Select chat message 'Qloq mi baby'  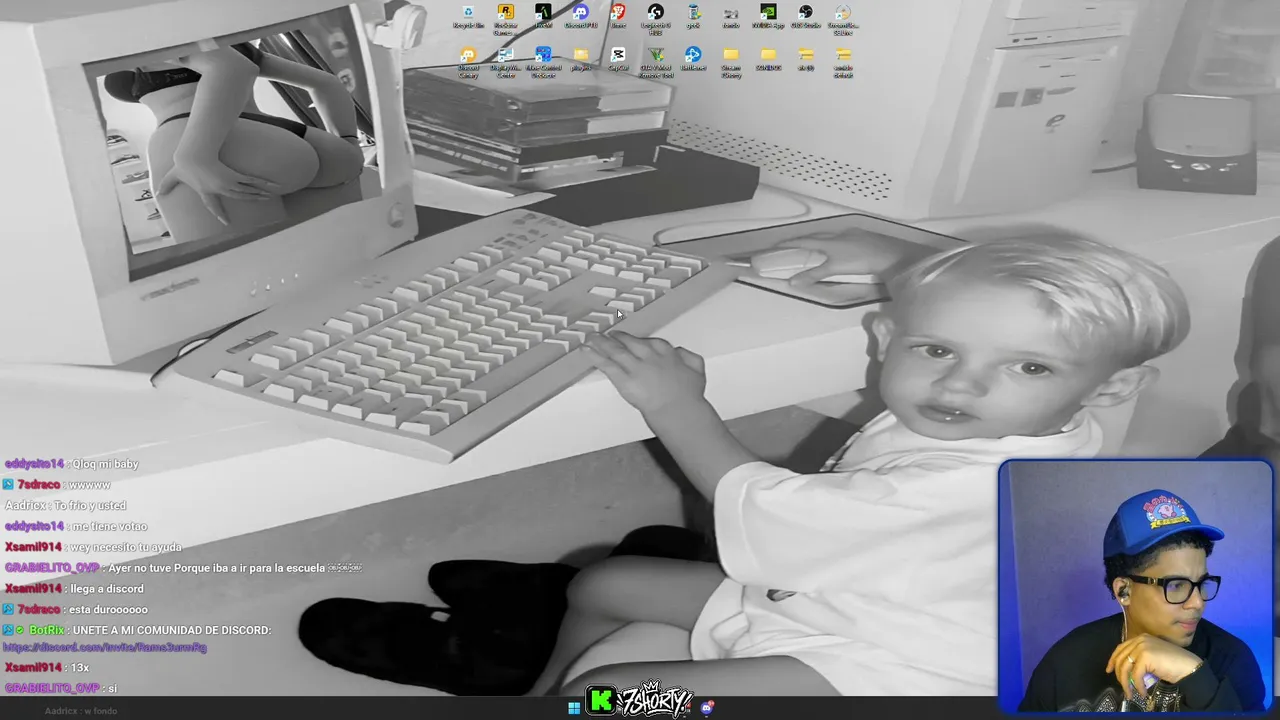pyautogui.click(x=105, y=464)
